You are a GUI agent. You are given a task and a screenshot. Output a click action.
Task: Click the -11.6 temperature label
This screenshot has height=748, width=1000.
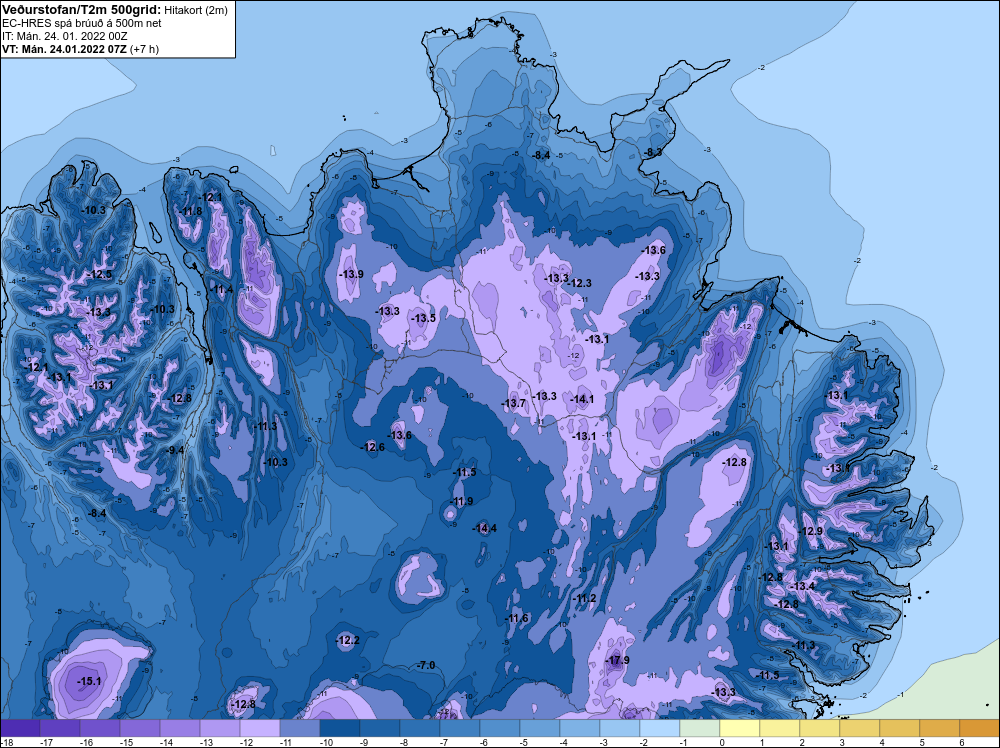(x=517, y=619)
